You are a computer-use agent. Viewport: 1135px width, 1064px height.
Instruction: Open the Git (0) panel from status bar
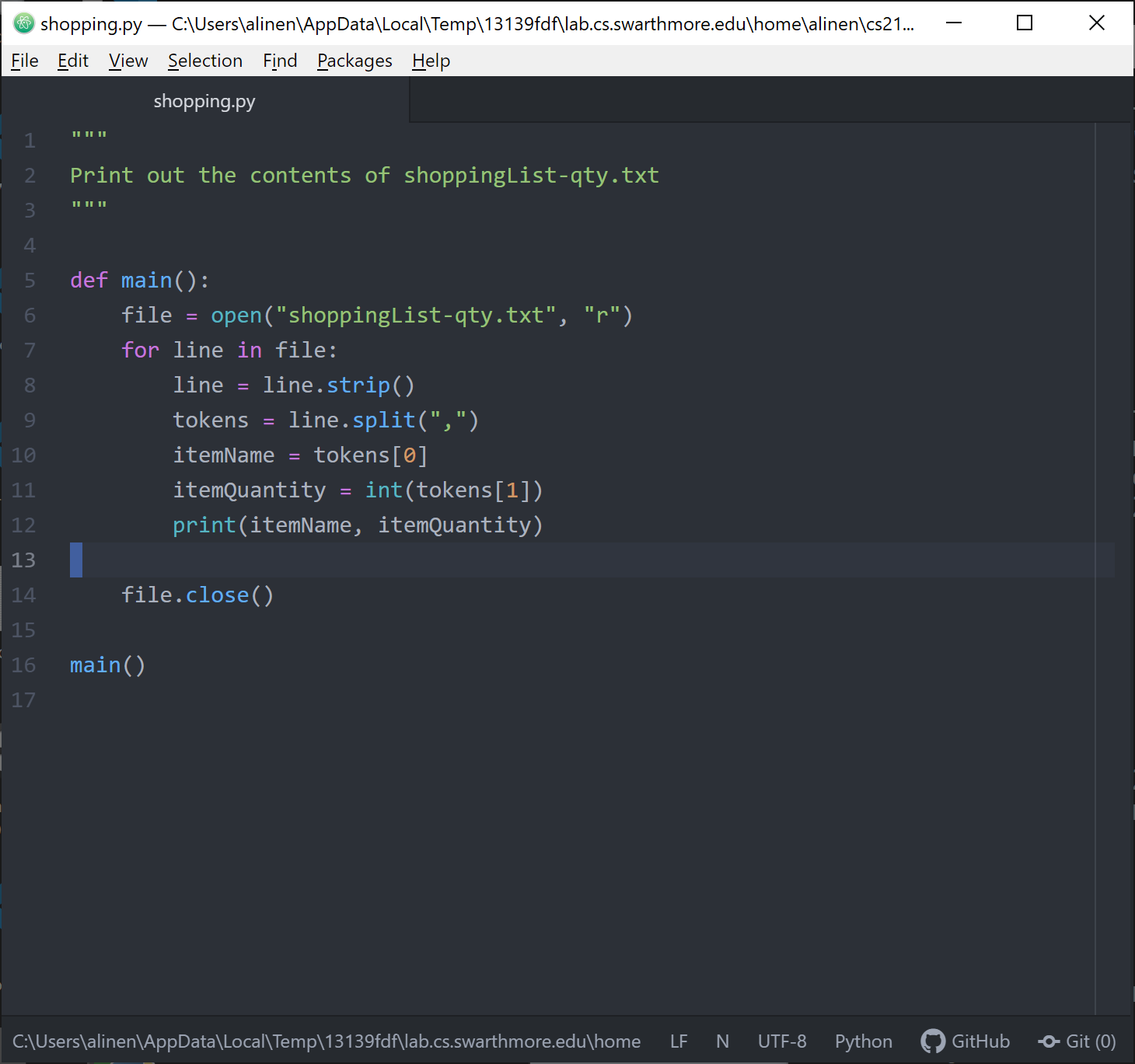(1077, 1041)
